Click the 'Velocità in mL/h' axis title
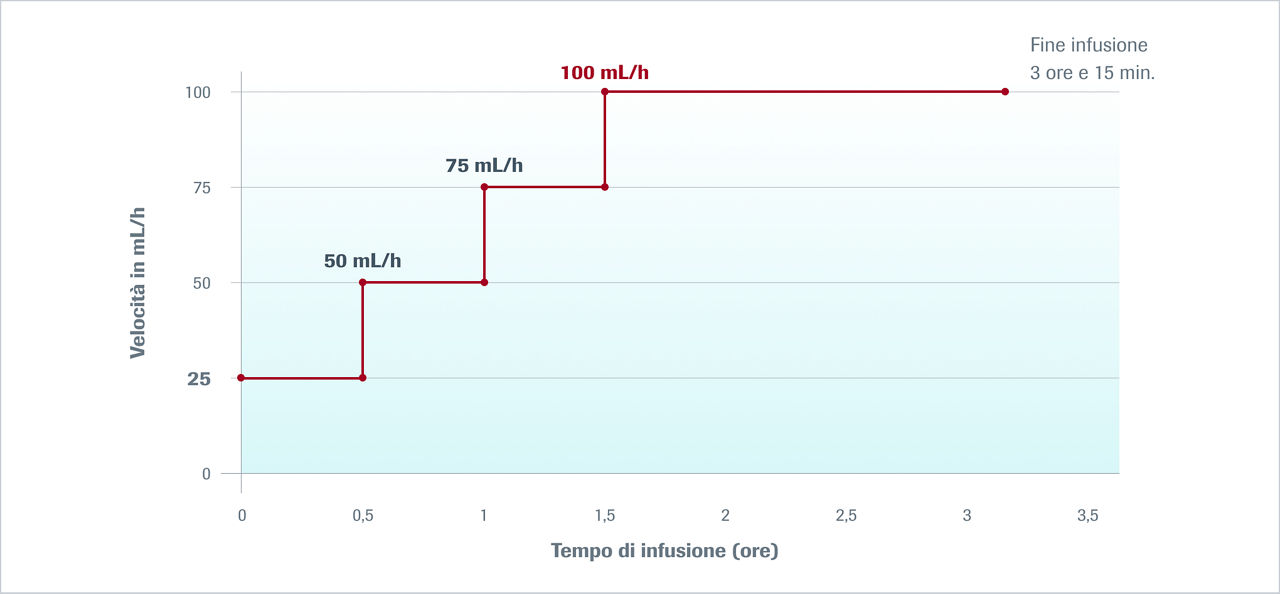 (138, 283)
